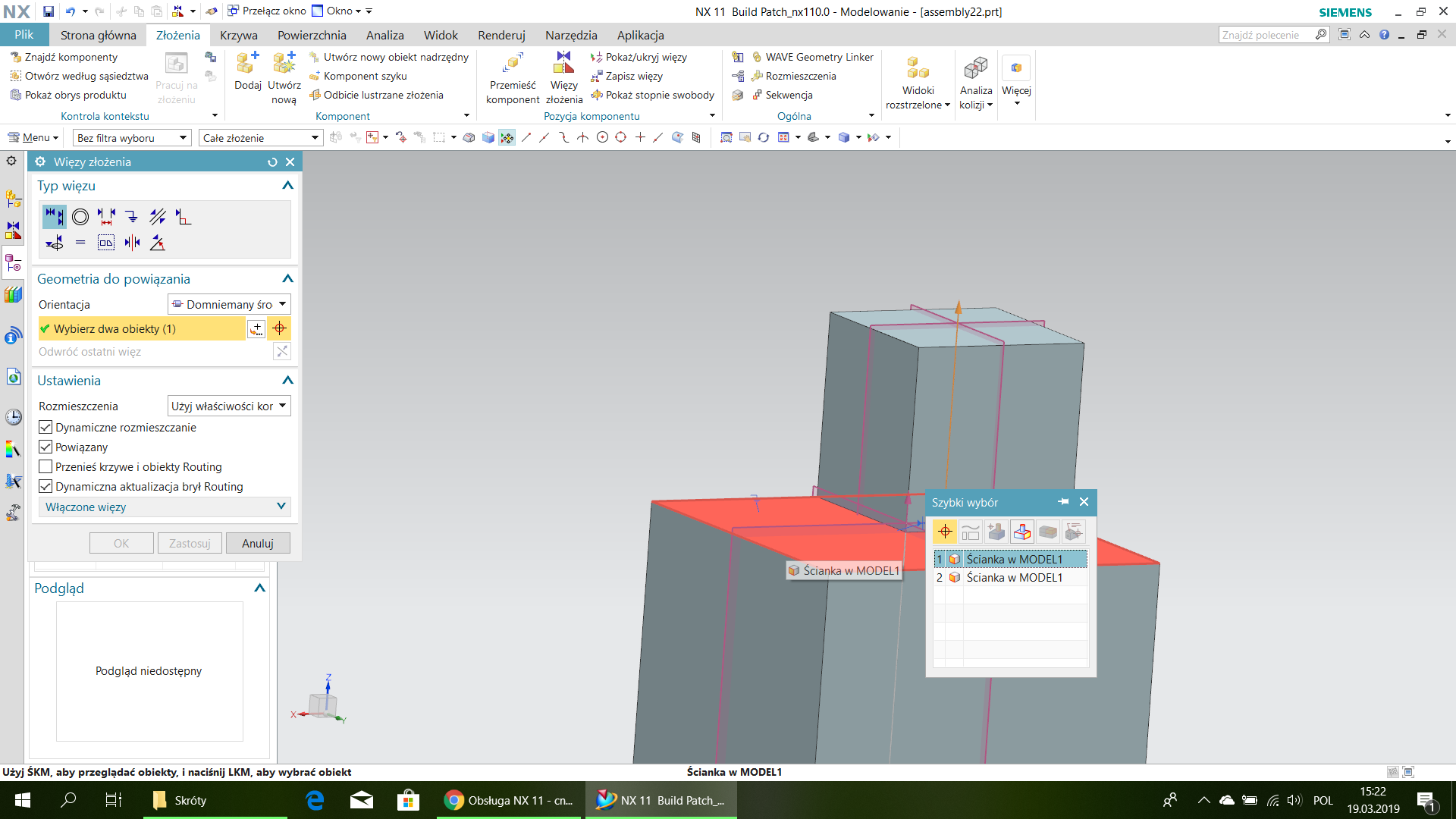Select the Touch Align constraint type icon

tap(54, 217)
